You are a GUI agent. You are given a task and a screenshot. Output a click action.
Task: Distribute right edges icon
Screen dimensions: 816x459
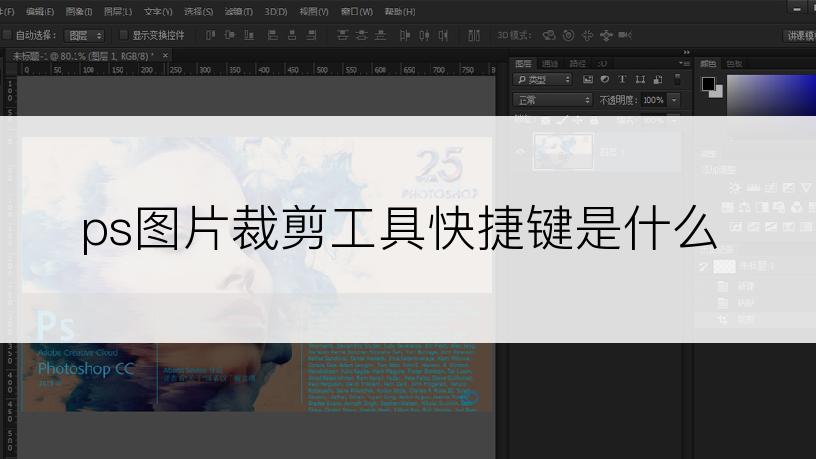pos(443,35)
